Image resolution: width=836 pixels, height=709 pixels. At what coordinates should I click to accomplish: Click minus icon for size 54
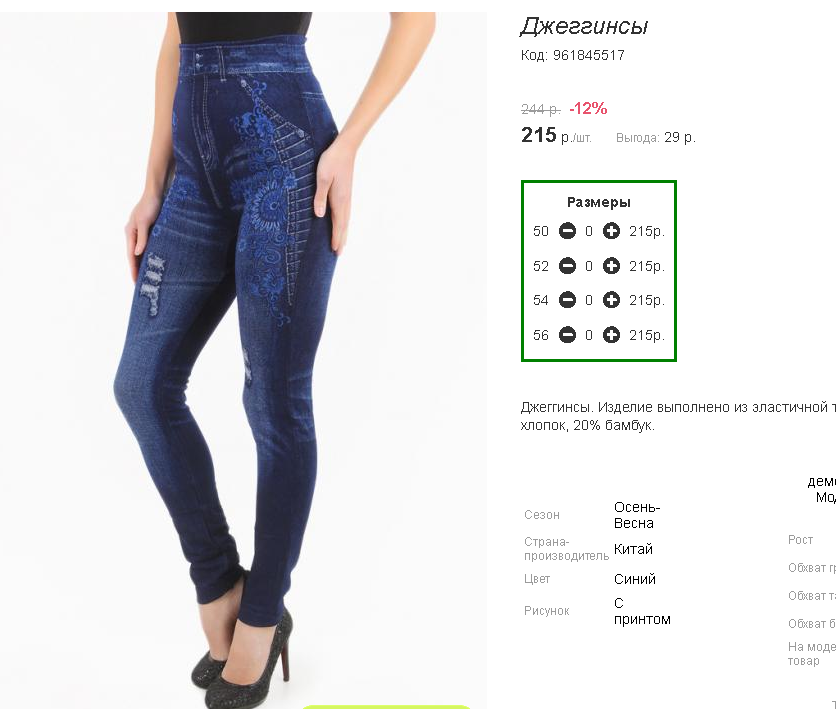pos(567,300)
